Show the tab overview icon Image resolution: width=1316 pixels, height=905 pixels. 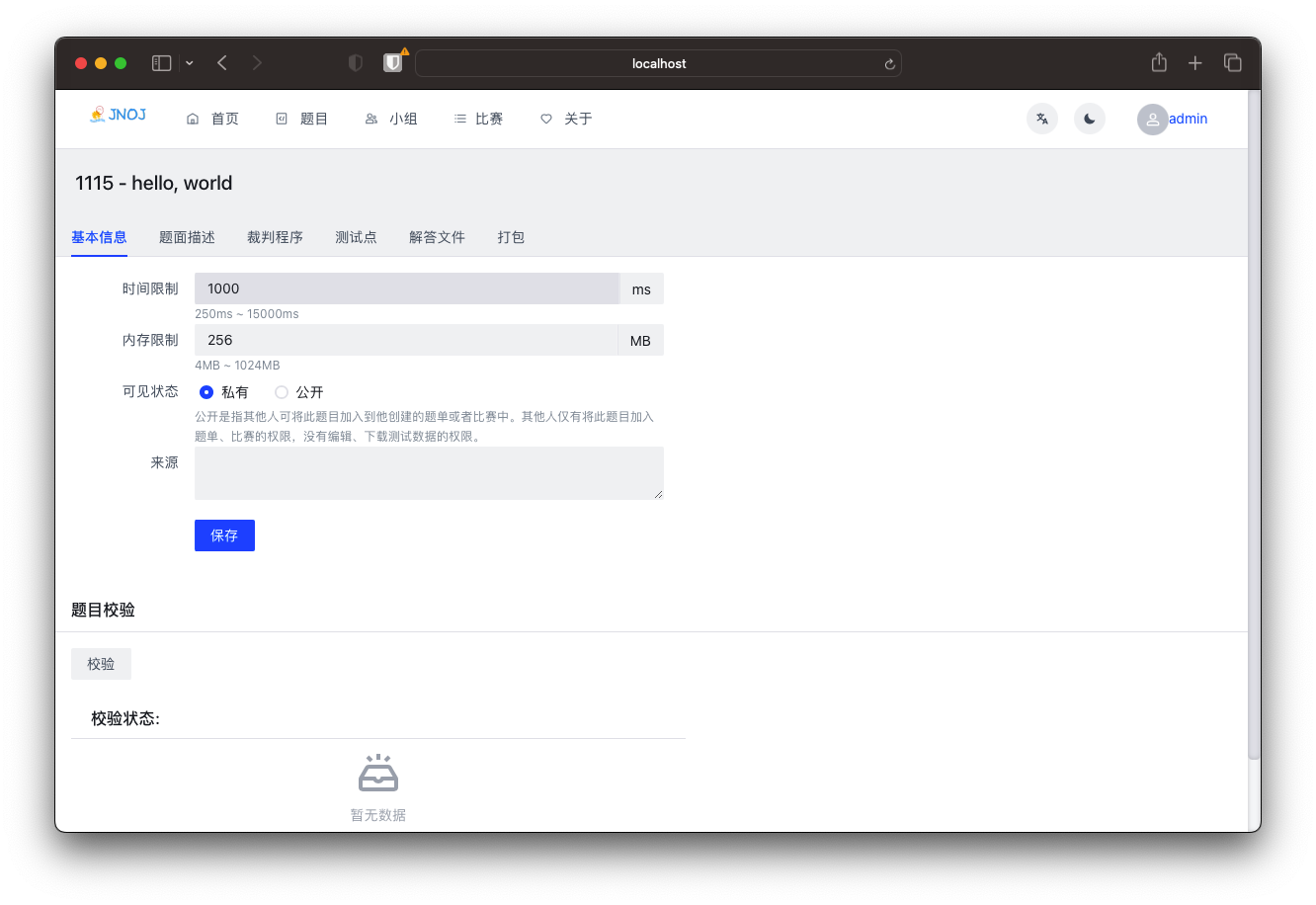[x=1233, y=63]
